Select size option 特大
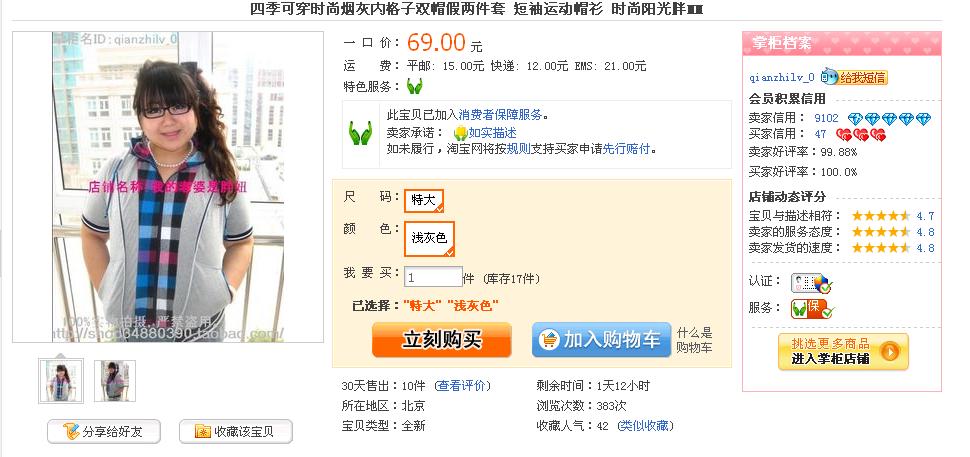 [x=424, y=200]
